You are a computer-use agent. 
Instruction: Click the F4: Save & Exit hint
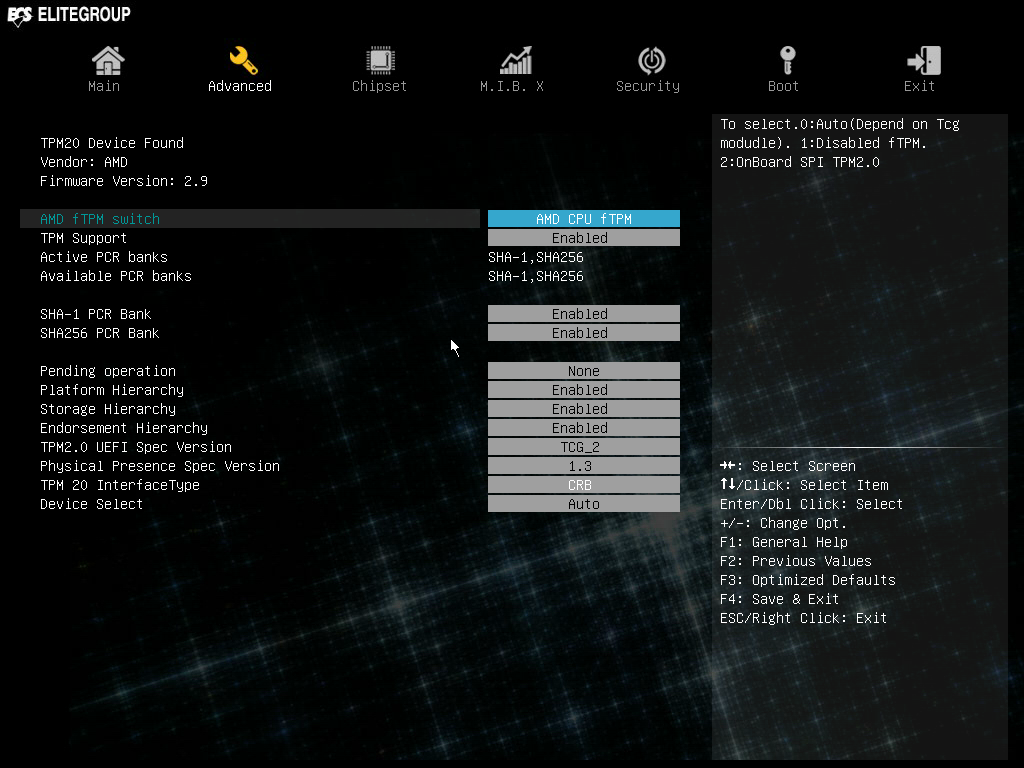(779, 599)
